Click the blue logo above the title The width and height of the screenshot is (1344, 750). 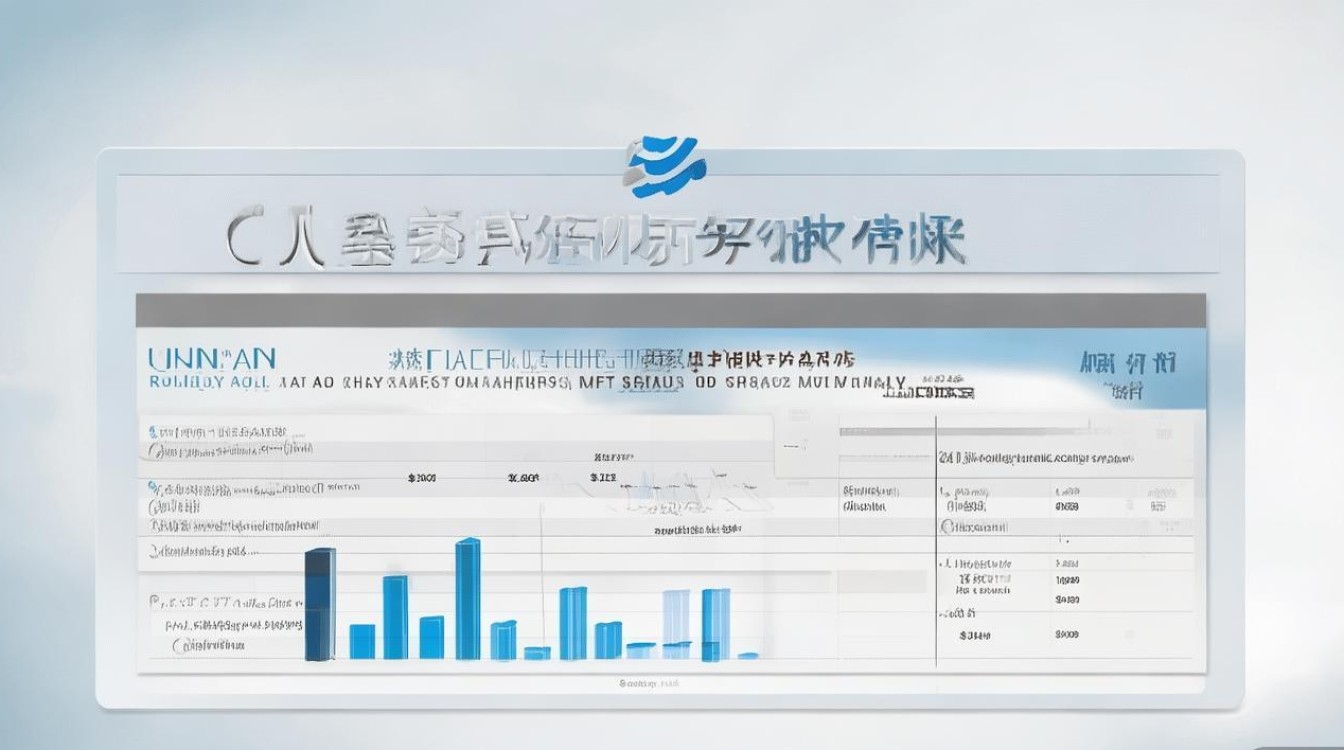tap(668, 160)
